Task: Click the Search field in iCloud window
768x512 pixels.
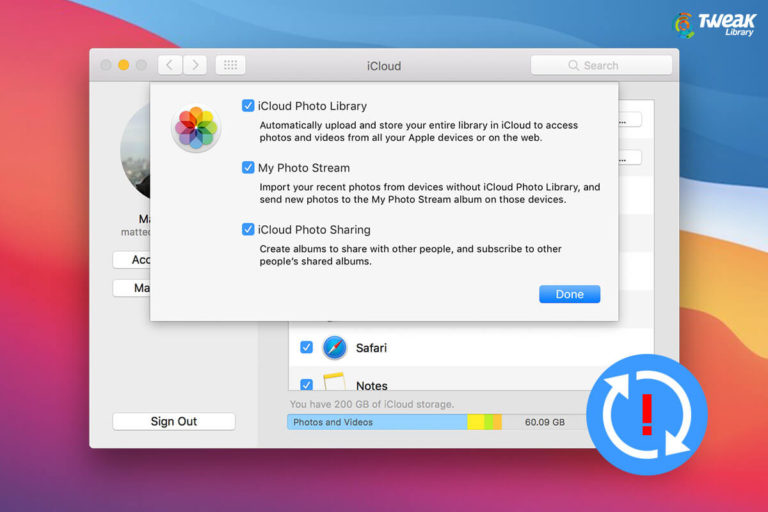Action: tap(601, 65)
